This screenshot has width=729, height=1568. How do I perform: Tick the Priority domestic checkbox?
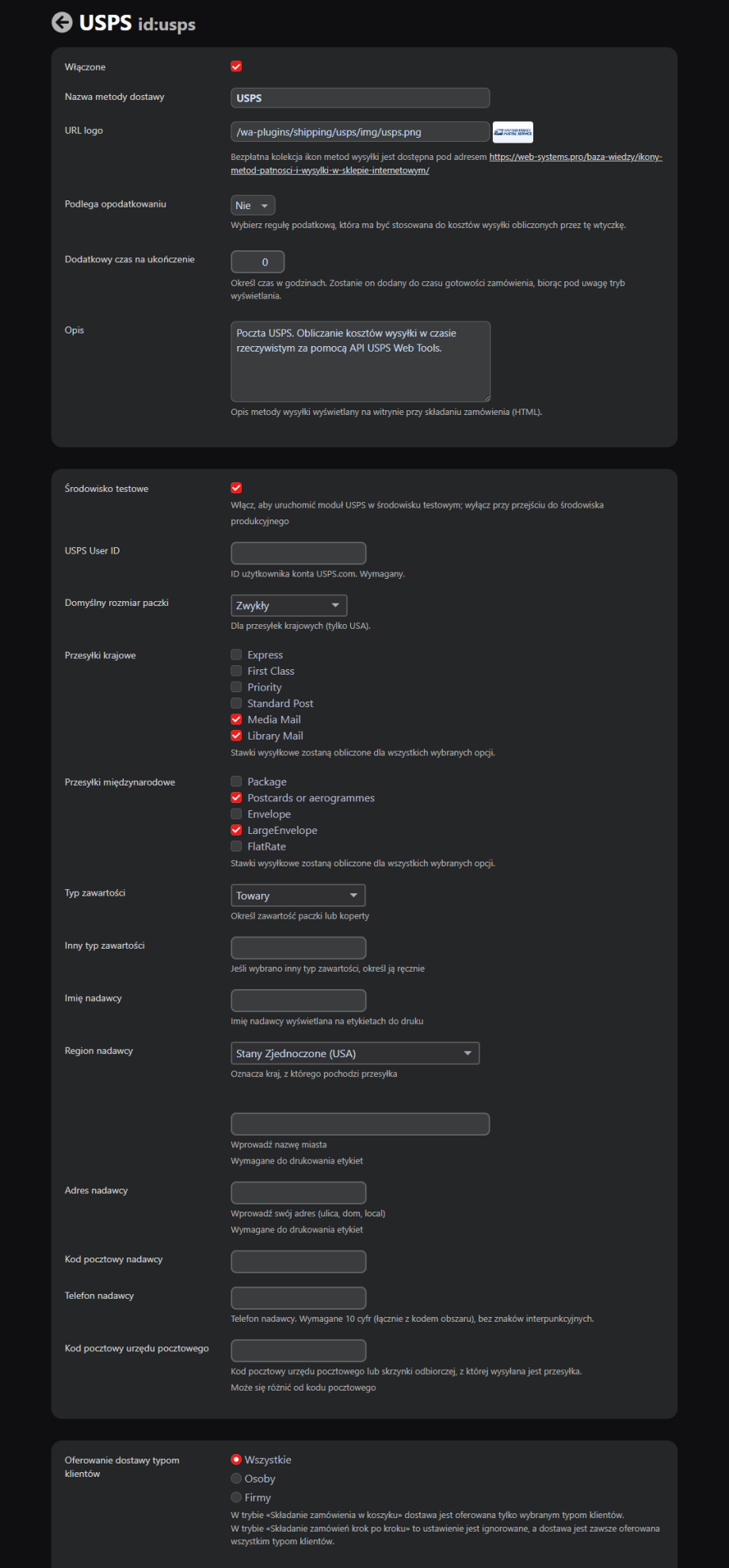click(236, 687)
